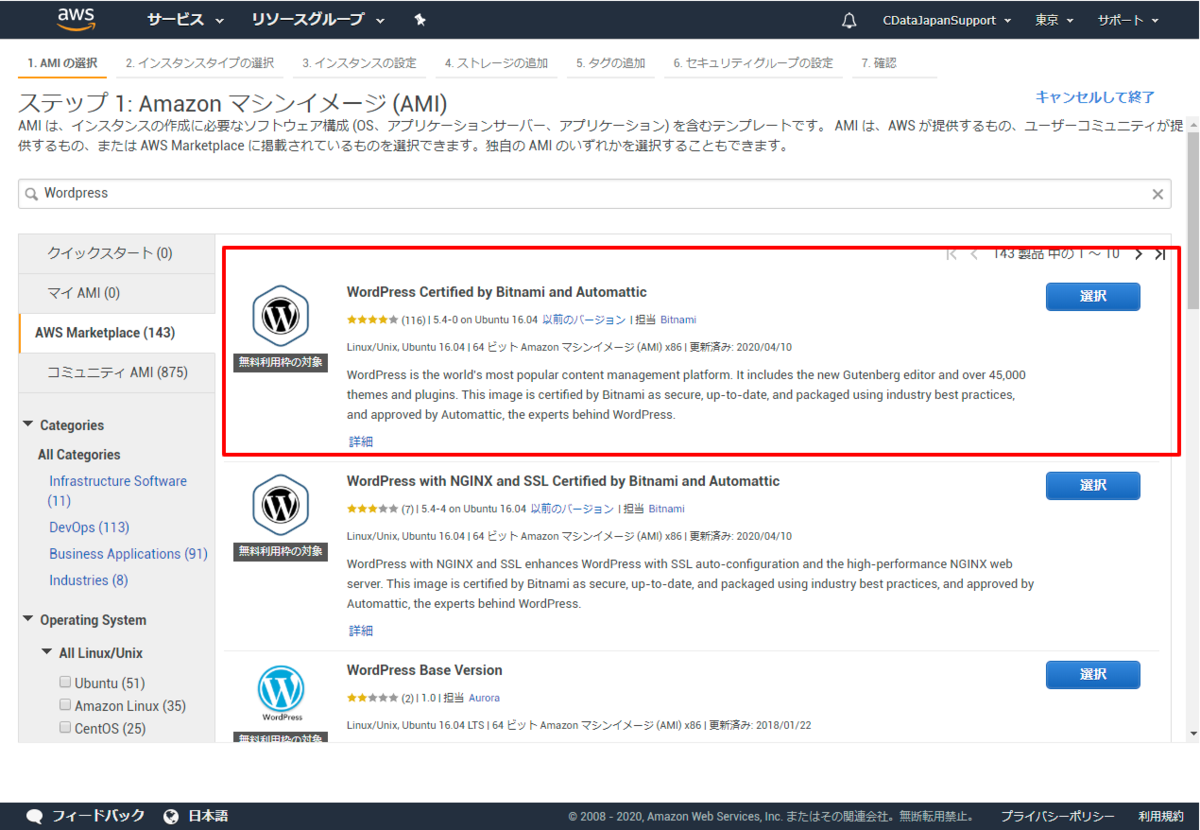Open the 東京 region dropdown
The height and width of the screenshot is (830, 1200).
coord(1054,20)
